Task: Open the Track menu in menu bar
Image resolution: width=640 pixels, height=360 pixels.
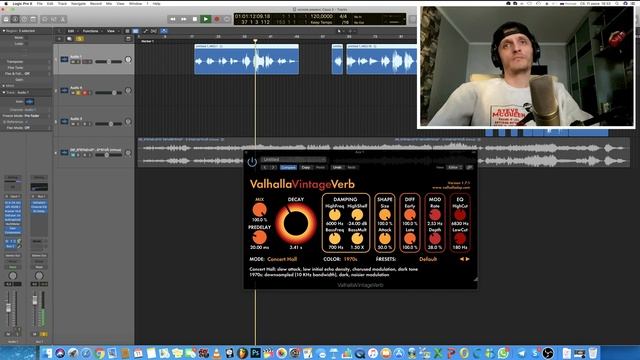Action: (62, 3)
